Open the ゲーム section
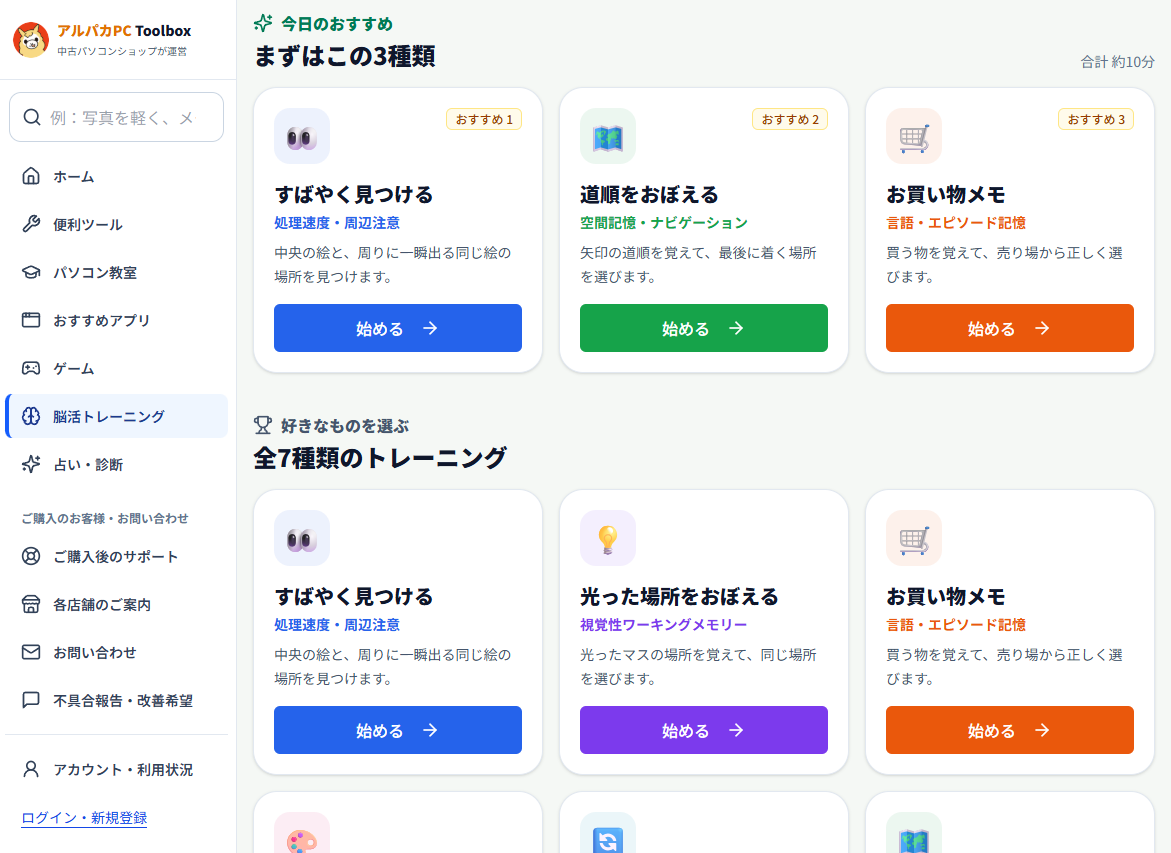 point(117,368)
